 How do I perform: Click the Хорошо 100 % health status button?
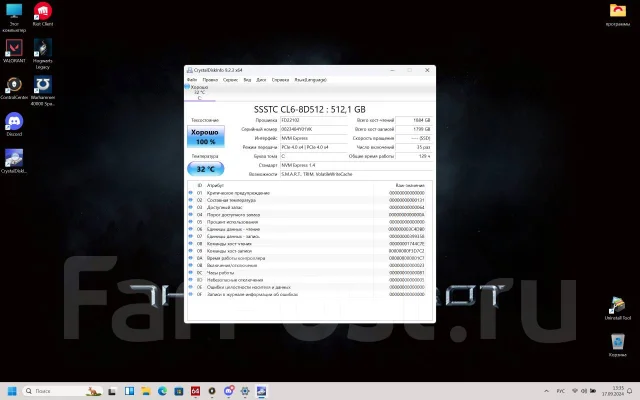(206, 137)
